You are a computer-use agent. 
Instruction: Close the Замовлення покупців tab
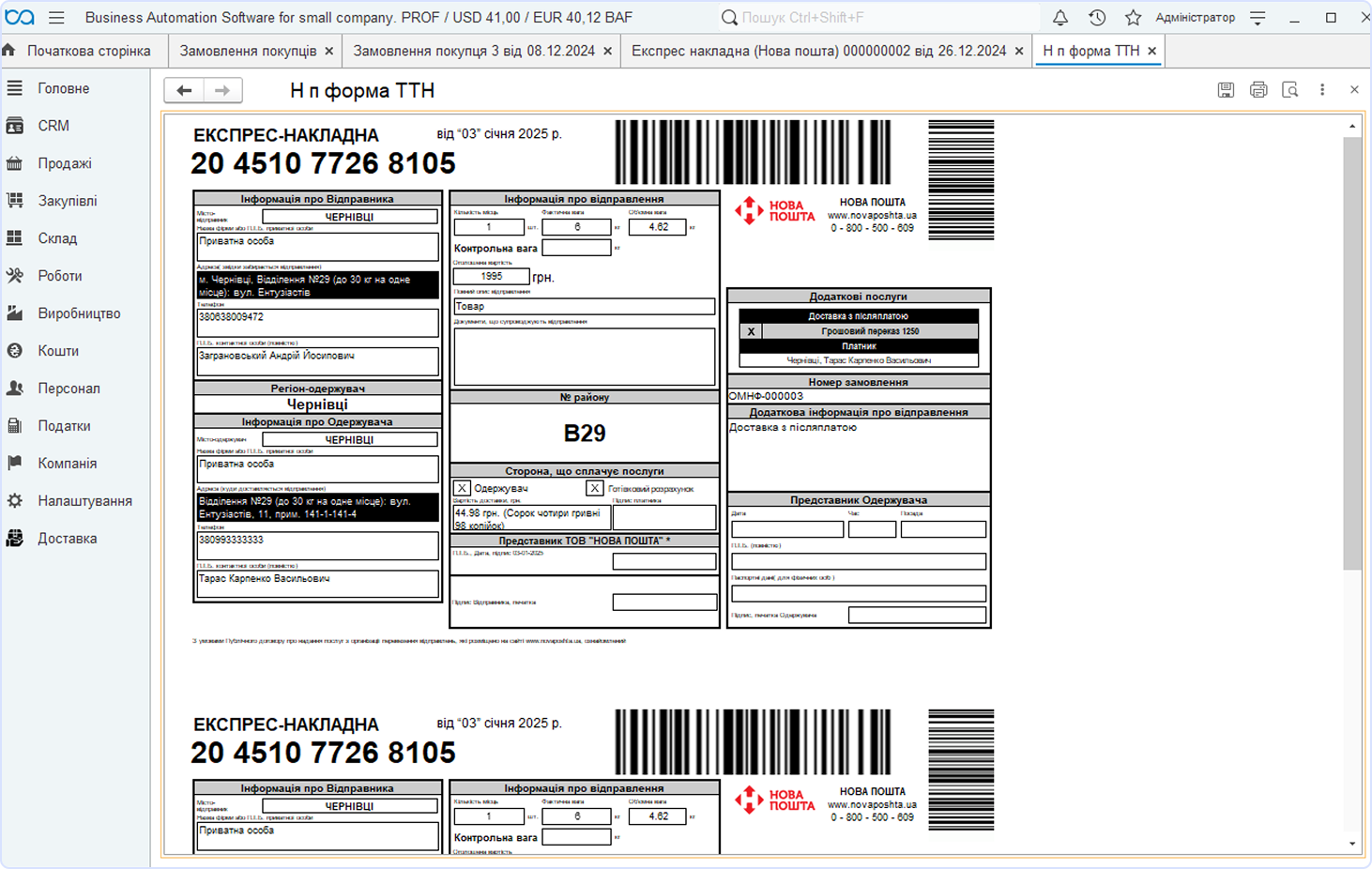(x=329, y=52)
